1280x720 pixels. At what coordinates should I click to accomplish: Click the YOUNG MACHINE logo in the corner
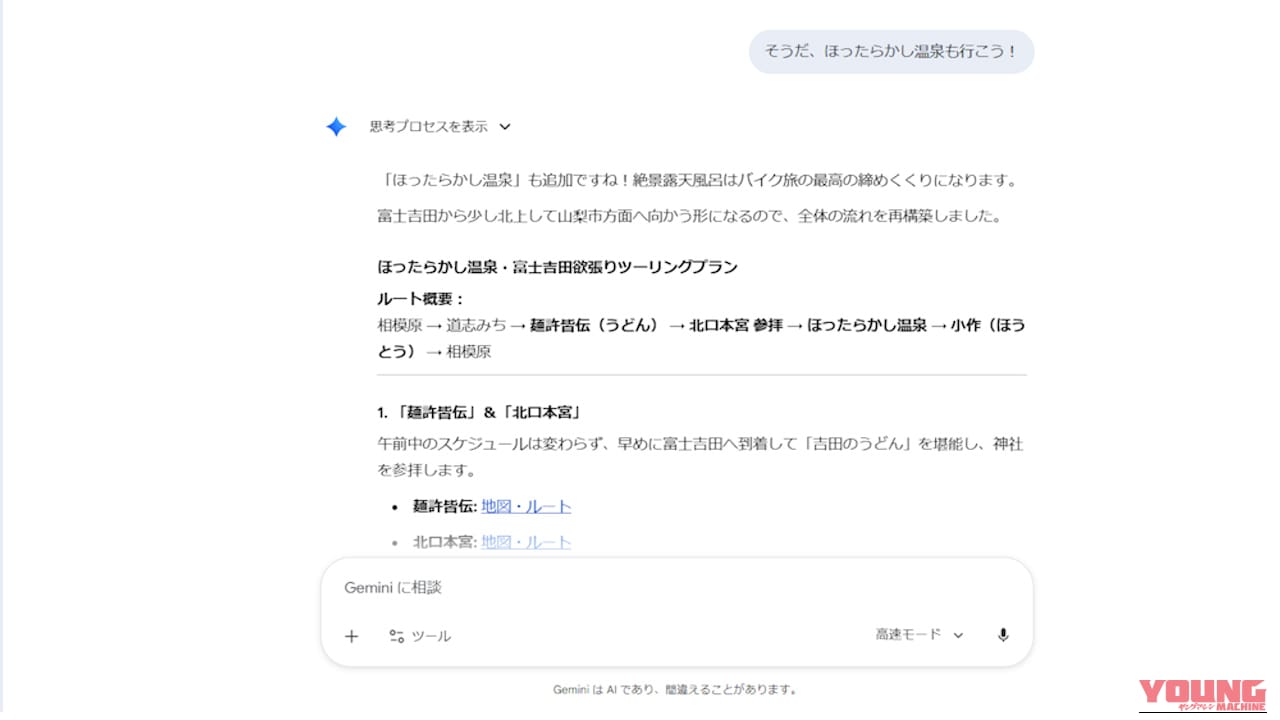pyautogui.click(x=1205, y=695)
